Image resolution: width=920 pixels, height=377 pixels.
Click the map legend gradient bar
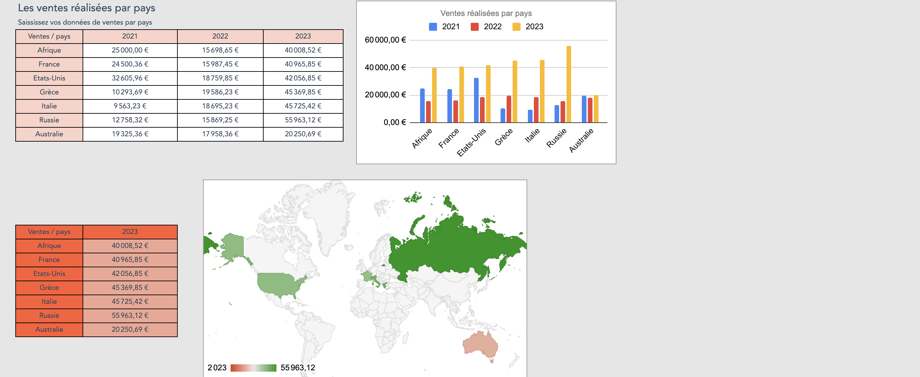253,368
